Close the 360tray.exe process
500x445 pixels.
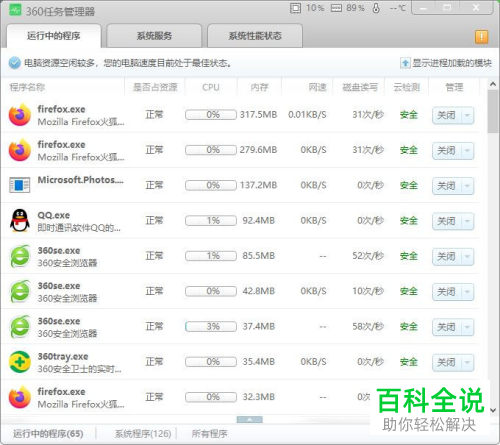pos(446,362)
